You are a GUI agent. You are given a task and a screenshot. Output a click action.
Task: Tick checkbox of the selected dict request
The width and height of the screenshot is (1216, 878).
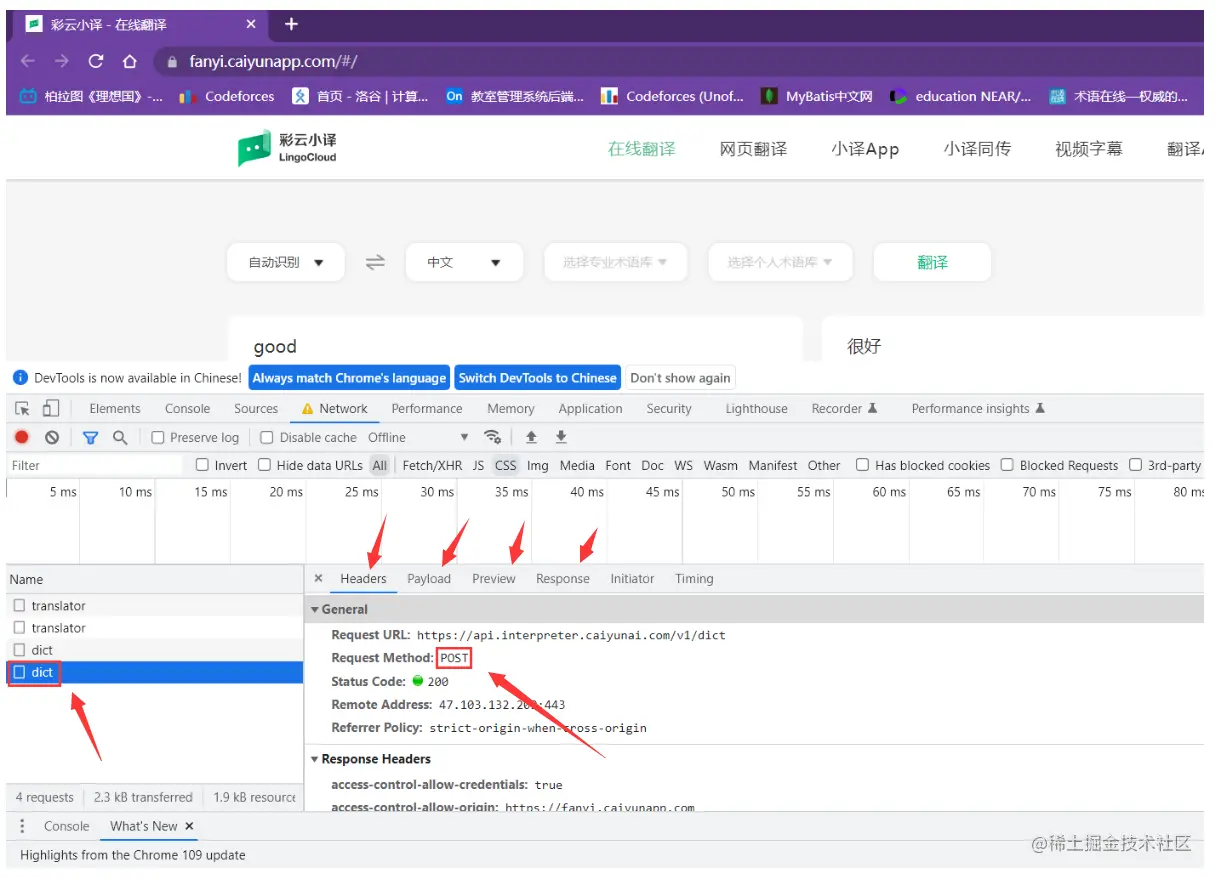pyautogui.click(x=19, y=672)
